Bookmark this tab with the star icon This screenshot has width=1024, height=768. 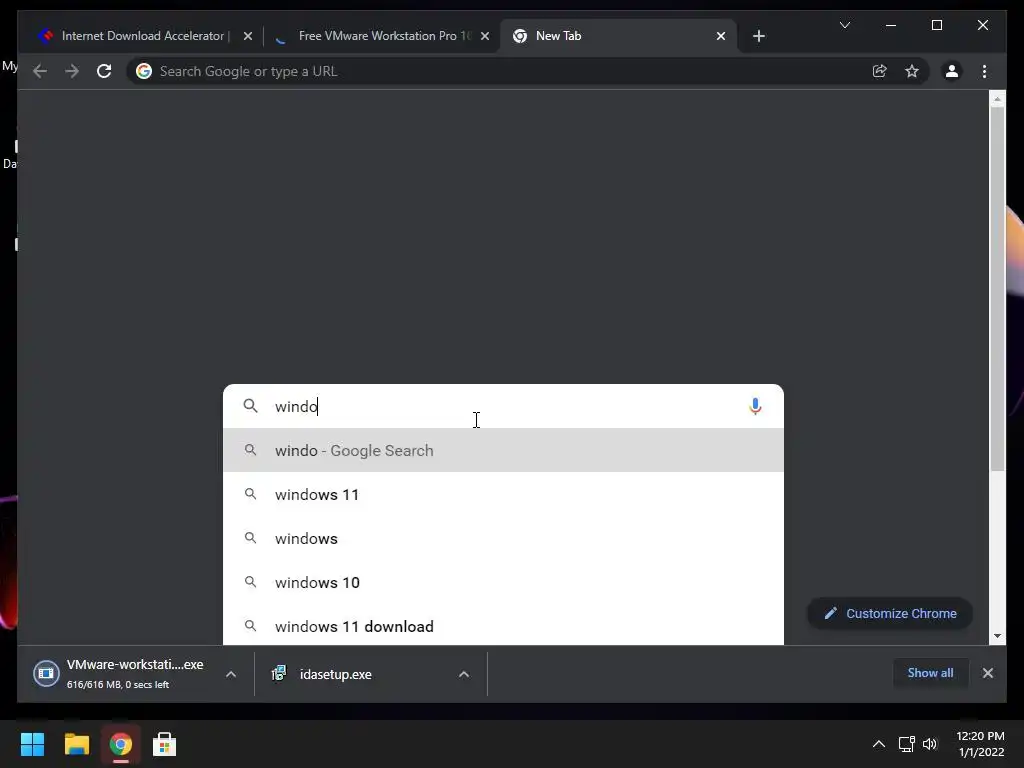point(912,71)
